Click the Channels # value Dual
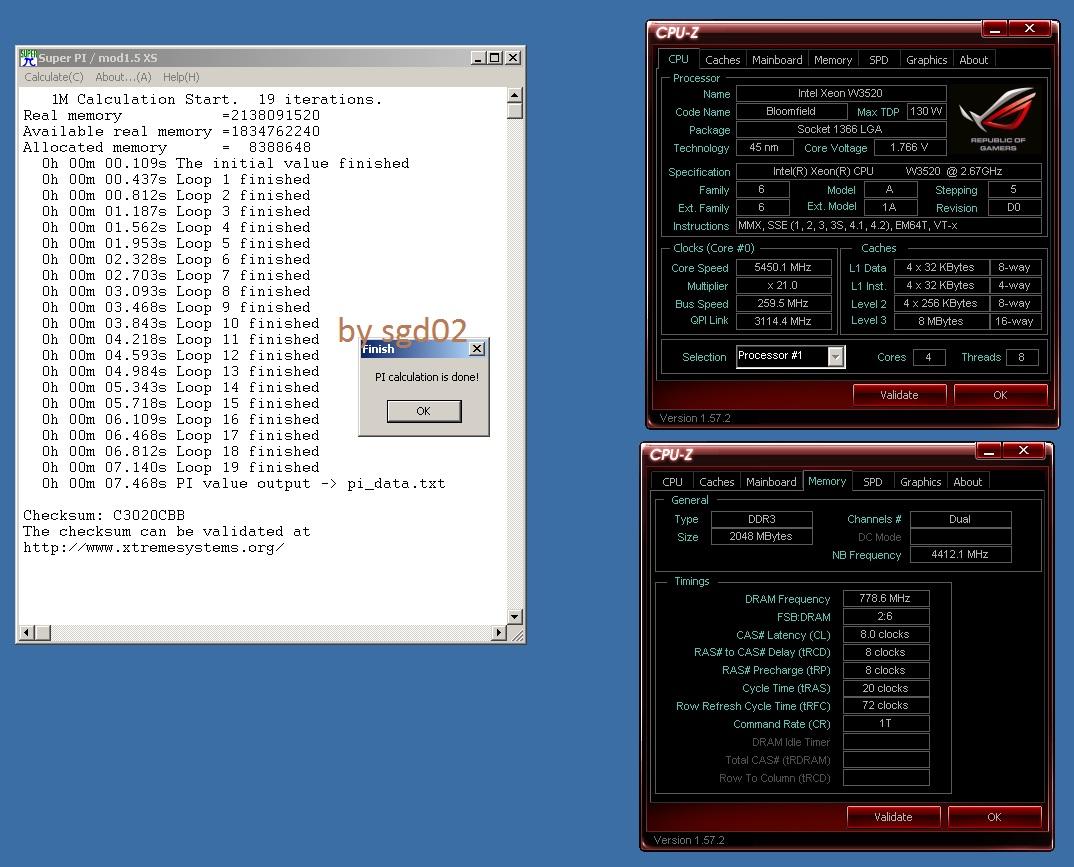Image resolution: width=1074 pixels, height=867 pixels. tap(960, 518)
